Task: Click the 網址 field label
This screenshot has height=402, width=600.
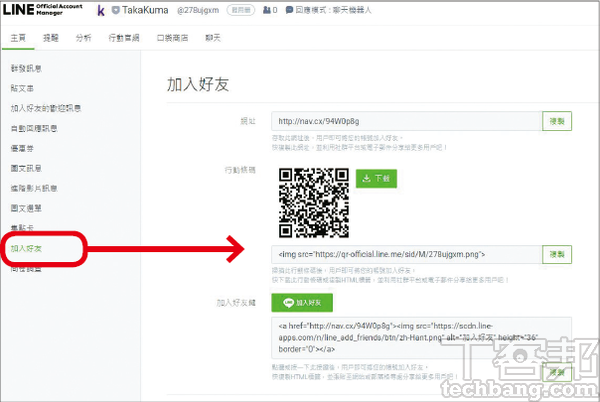Action: pyautogui.click(x=248, y=121)
